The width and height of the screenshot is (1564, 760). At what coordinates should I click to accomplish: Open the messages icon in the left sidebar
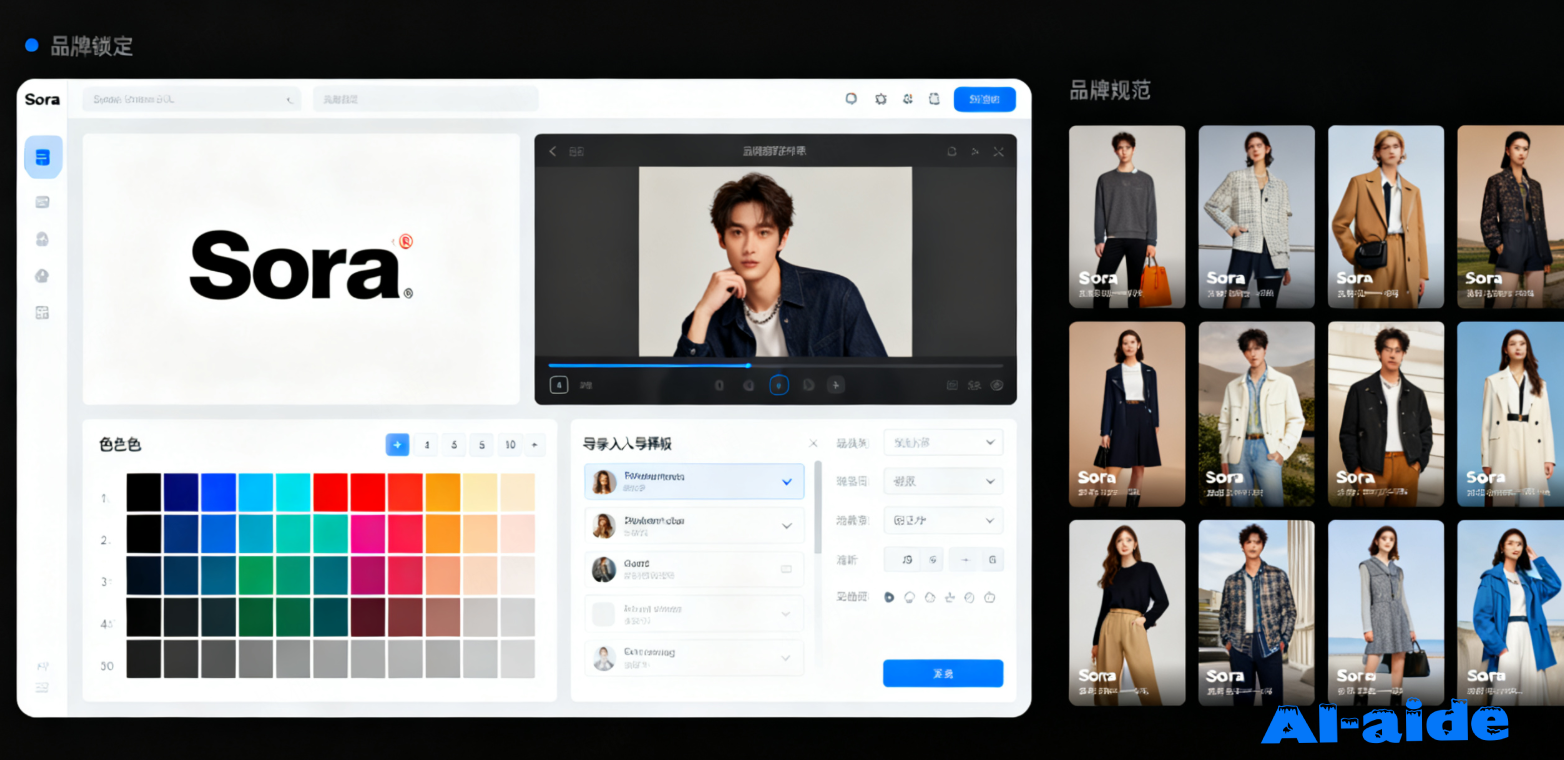[x=42, y=201]
